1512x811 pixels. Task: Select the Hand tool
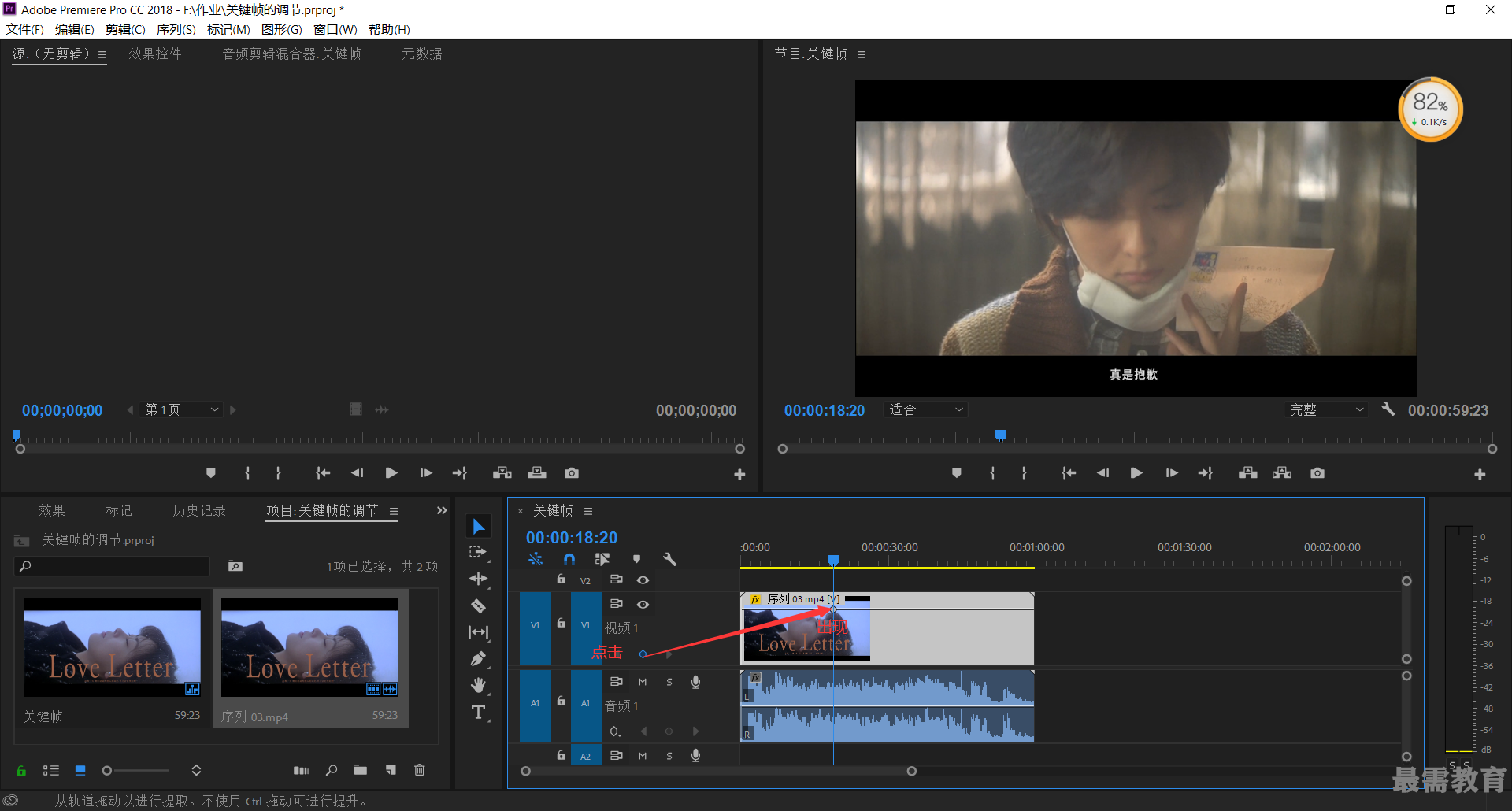pos(479,685)
